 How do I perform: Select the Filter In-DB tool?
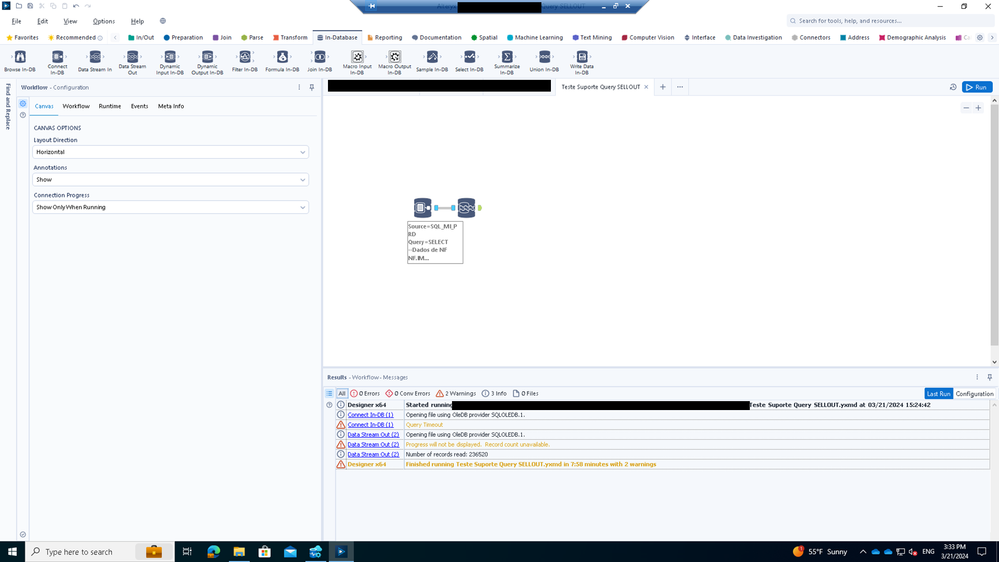(x=245, y=62)
